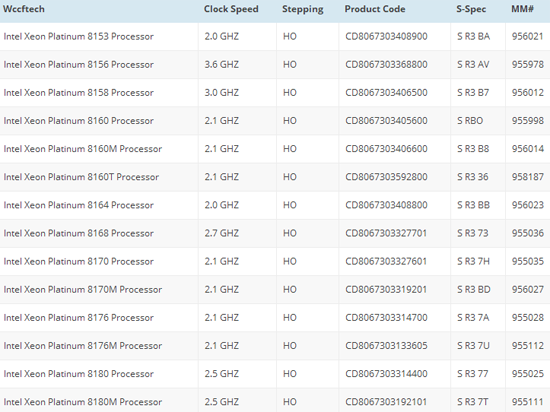Click the MM# column header
This screenshot has height=412, width=550.
click(522, 9)
